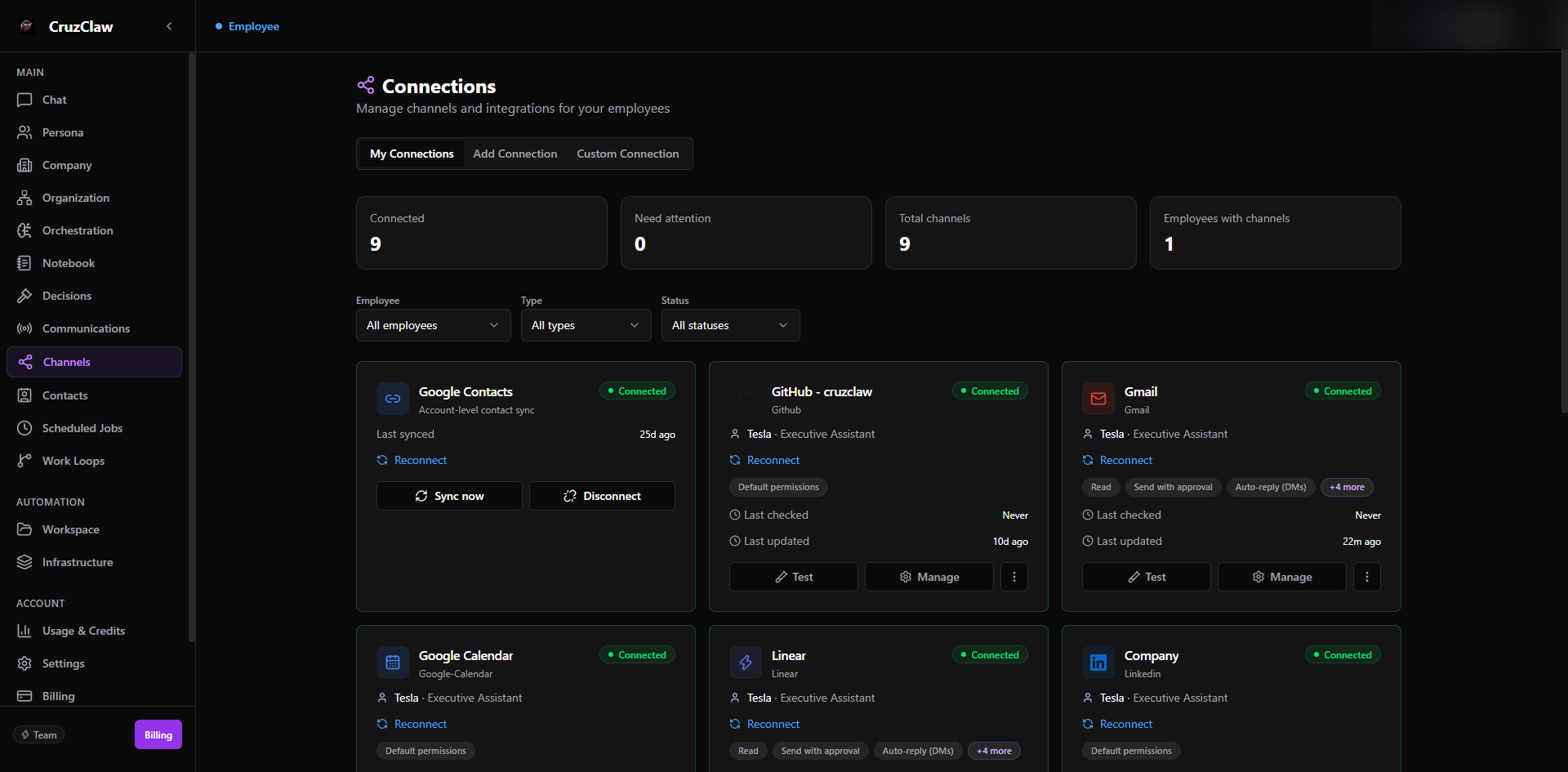Open Settings in the sidebar
This screenshot has width=1568, height=772.
(x=94, y=663)
